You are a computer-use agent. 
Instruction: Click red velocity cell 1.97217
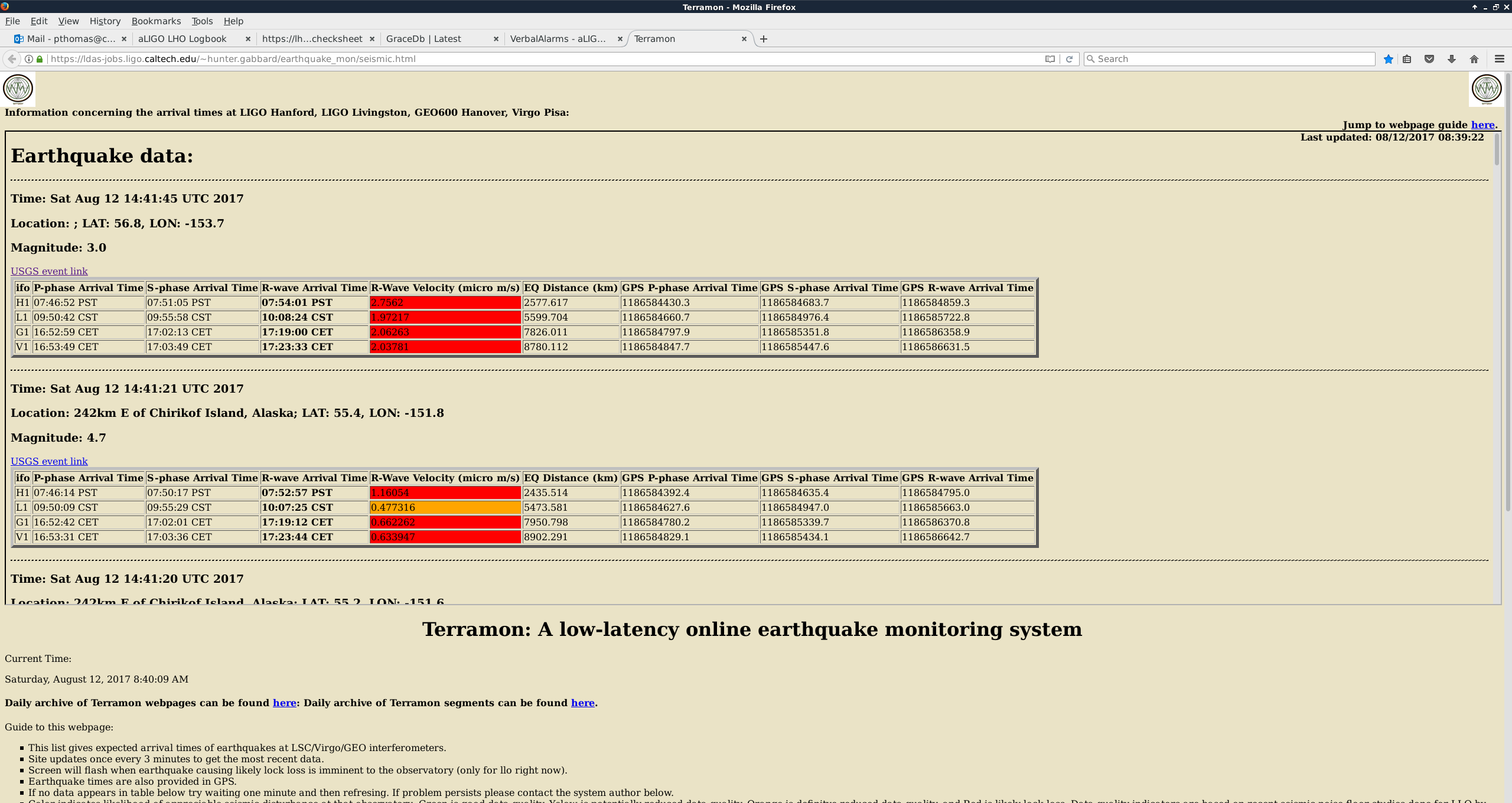(445, 318)
